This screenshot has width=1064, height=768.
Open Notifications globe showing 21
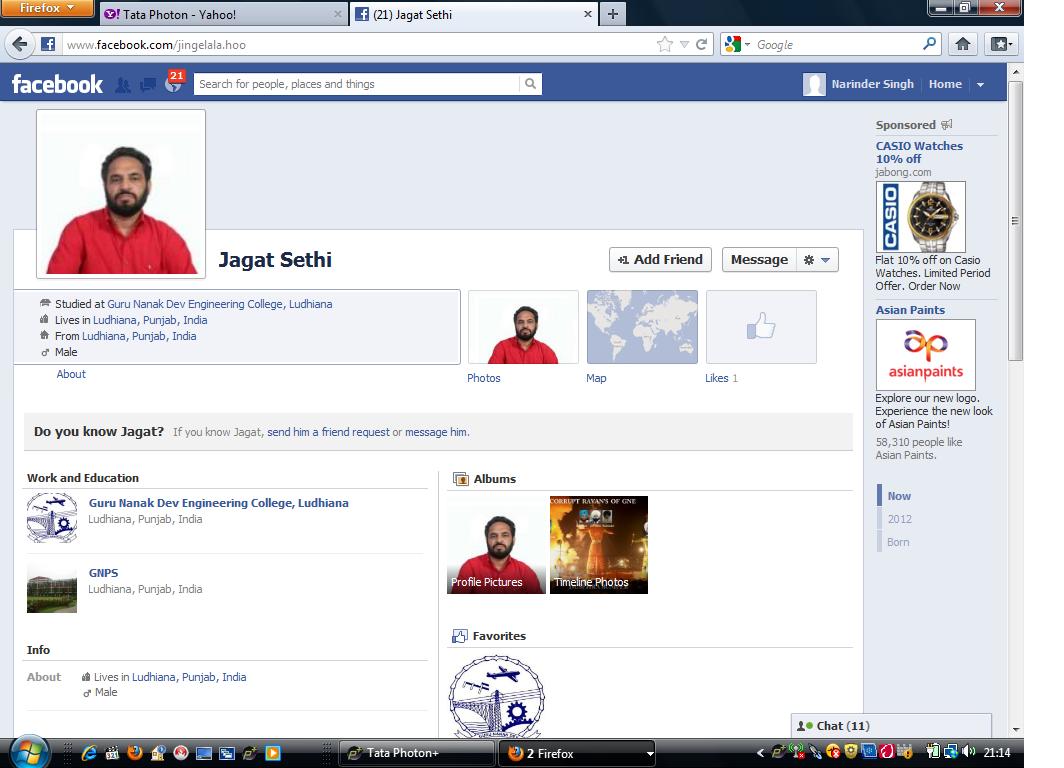pyautogui.click(x=174, y=83)
